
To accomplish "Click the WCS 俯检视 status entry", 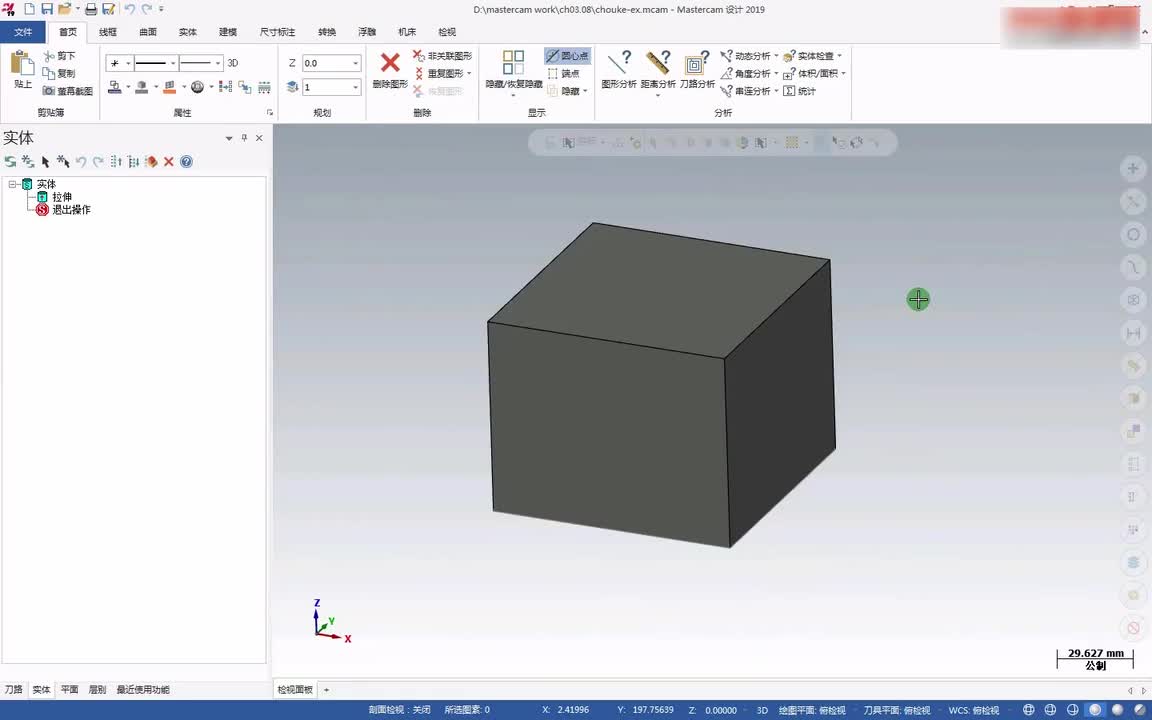I will click(973, 710).
